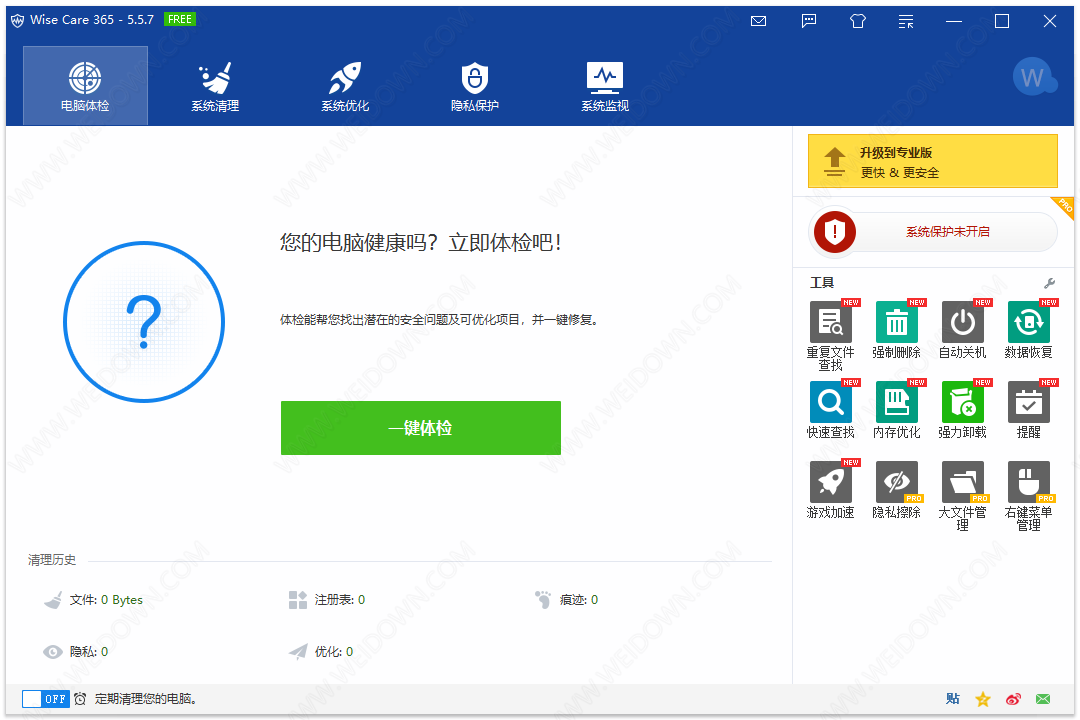Click the user avatar W icon
1080x720 pixels.
coord(1034,76)
